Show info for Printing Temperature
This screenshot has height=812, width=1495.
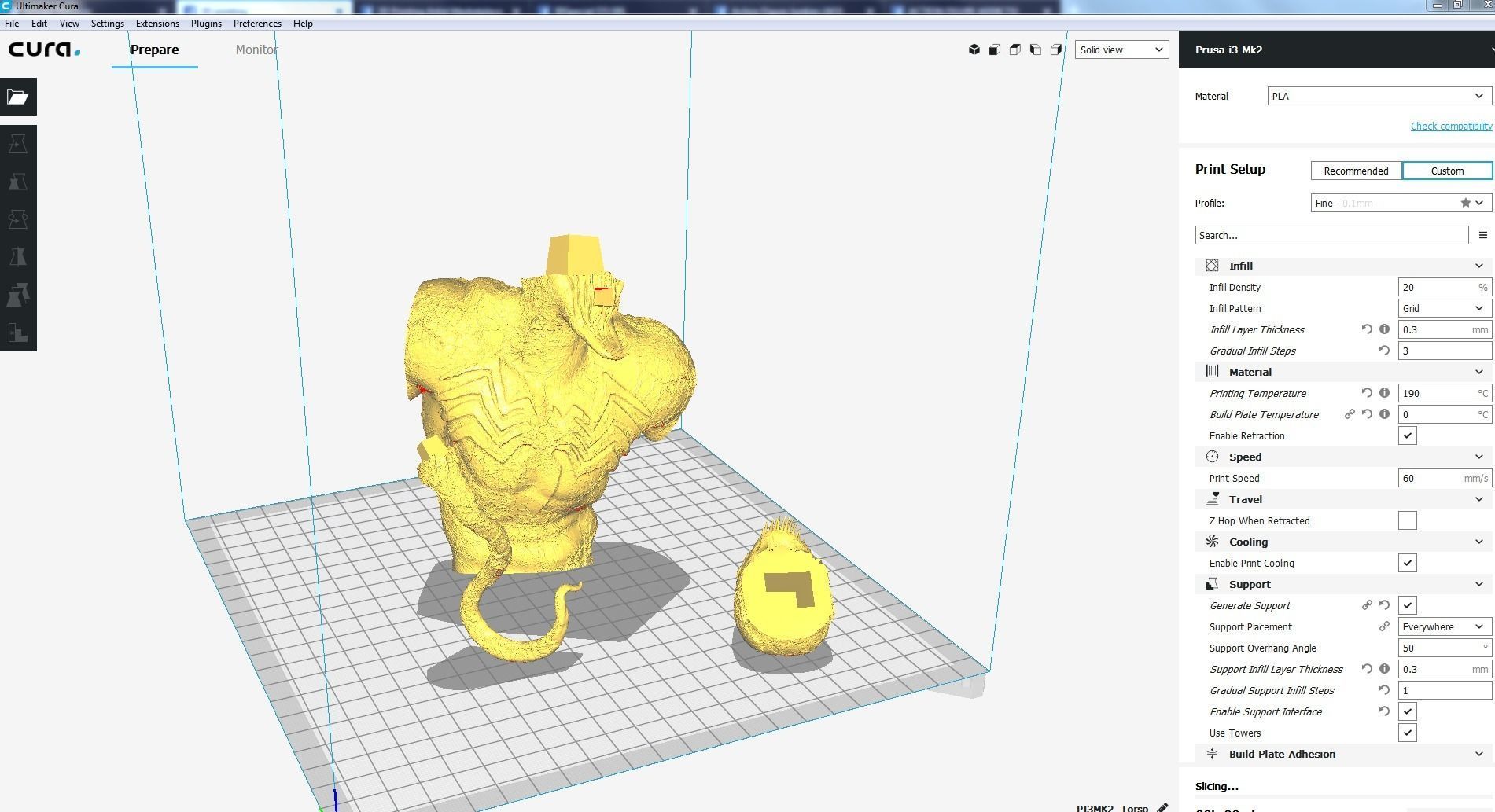pos(1384,393)
